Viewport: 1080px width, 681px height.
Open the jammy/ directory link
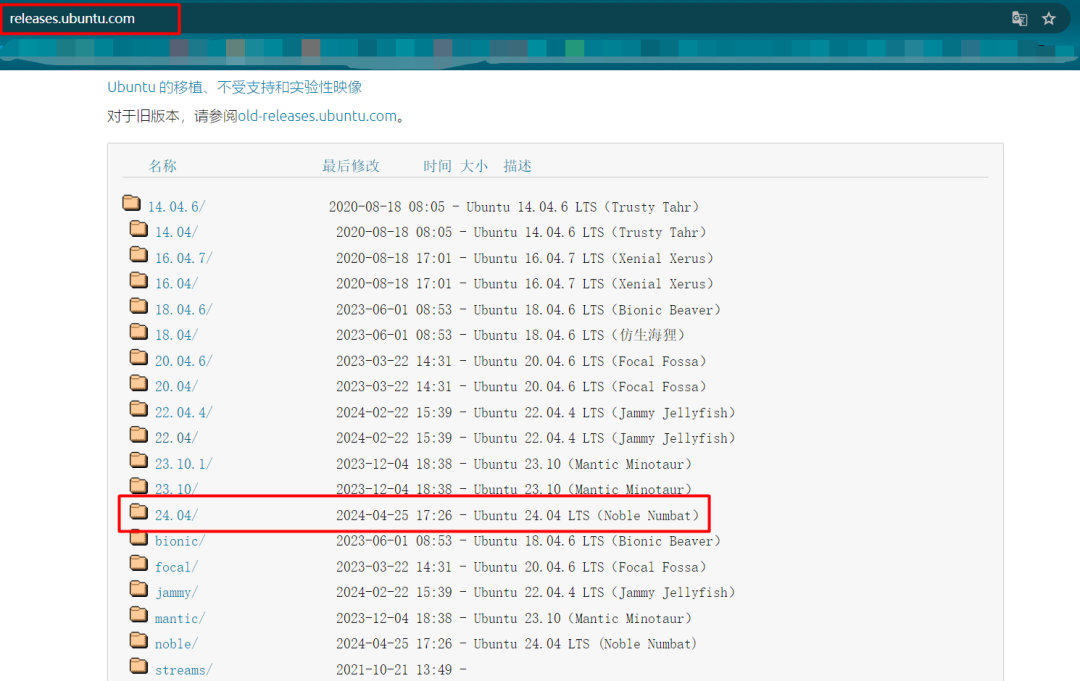pyautogui.click(x=176, y=592)
